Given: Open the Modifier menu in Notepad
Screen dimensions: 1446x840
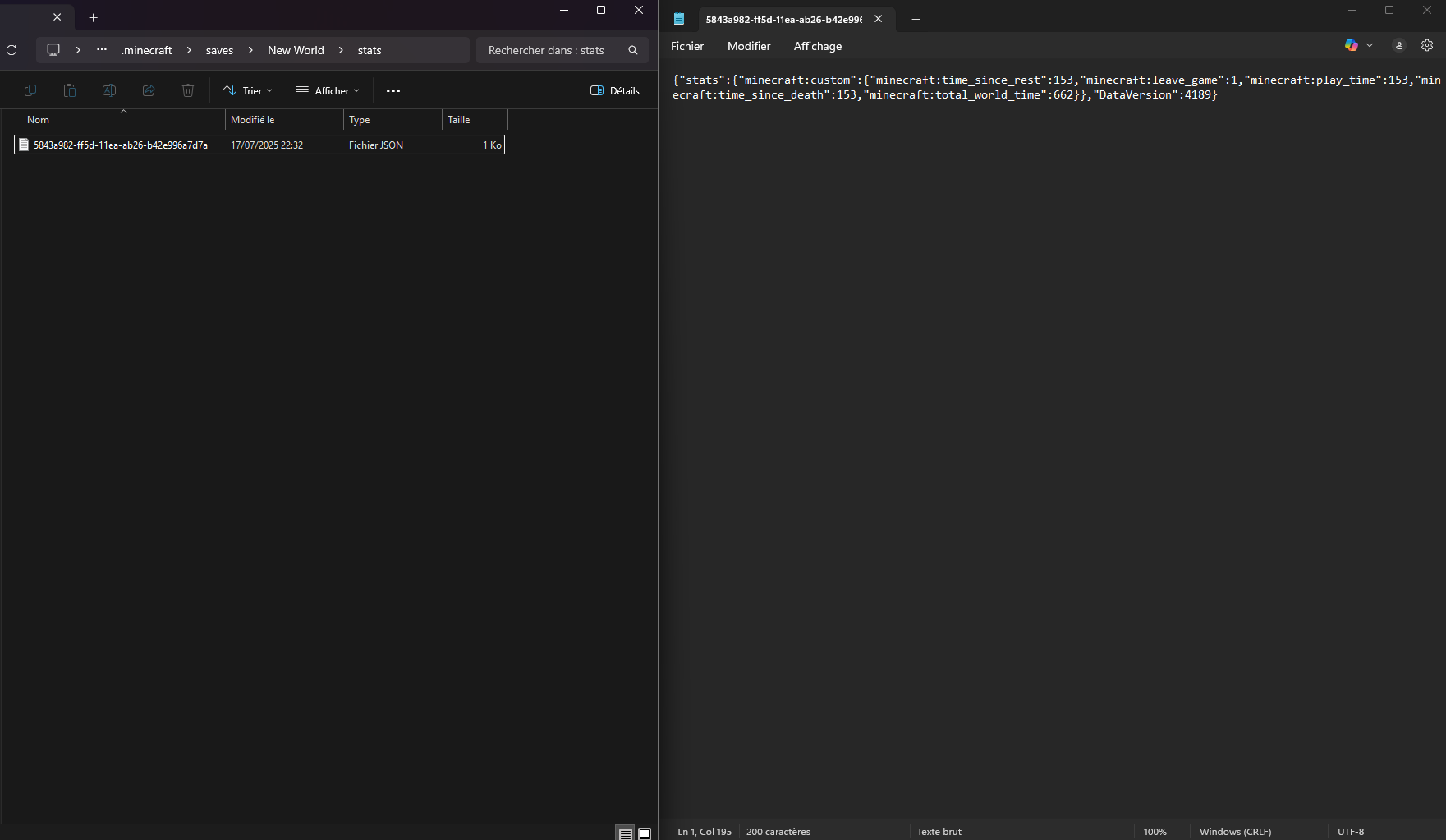Looking at the screenshot, I should [x=749, y=46].
